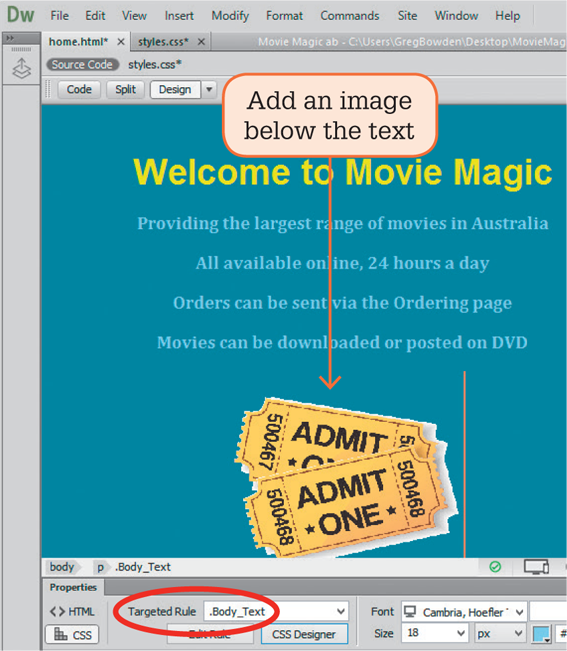Open the Modify menu
The height and width of the screenshot is (651, 567).
230,16
